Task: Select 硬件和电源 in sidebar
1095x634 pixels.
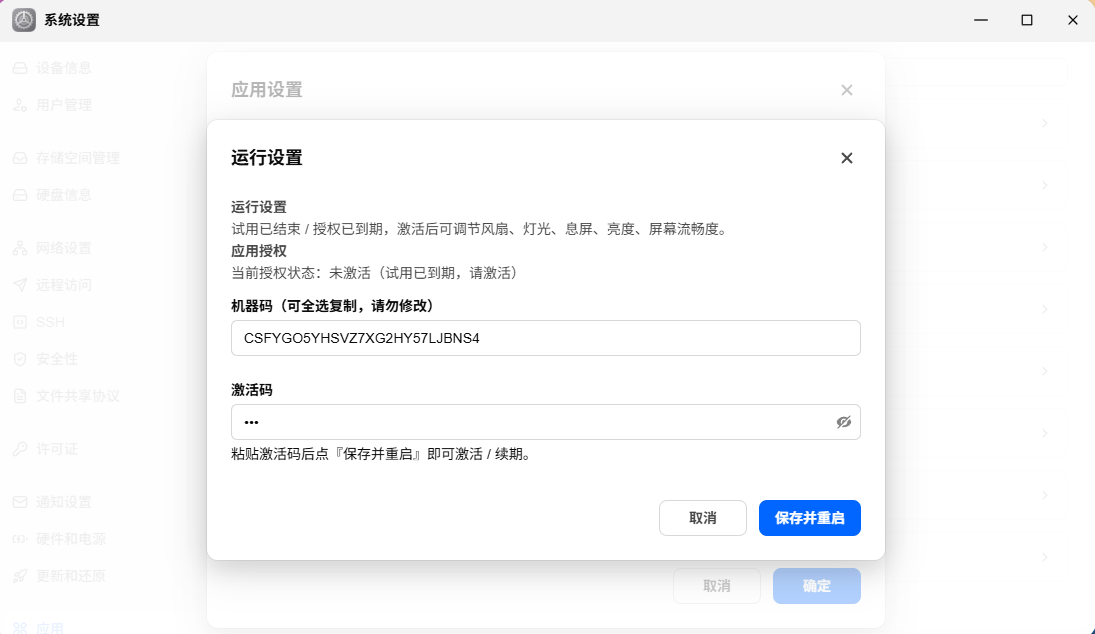Action: 71,539
